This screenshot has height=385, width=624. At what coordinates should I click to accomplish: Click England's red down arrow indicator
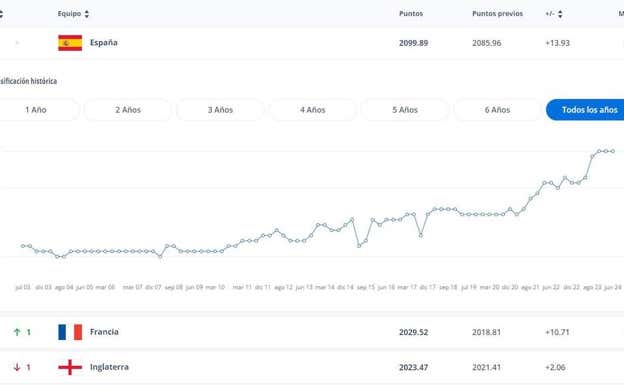coord(17,367)
